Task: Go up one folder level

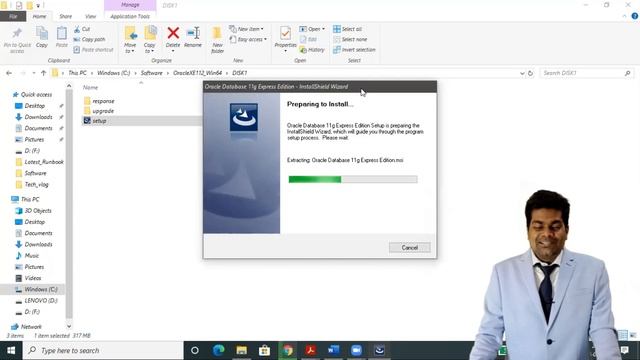Action: 43,73
